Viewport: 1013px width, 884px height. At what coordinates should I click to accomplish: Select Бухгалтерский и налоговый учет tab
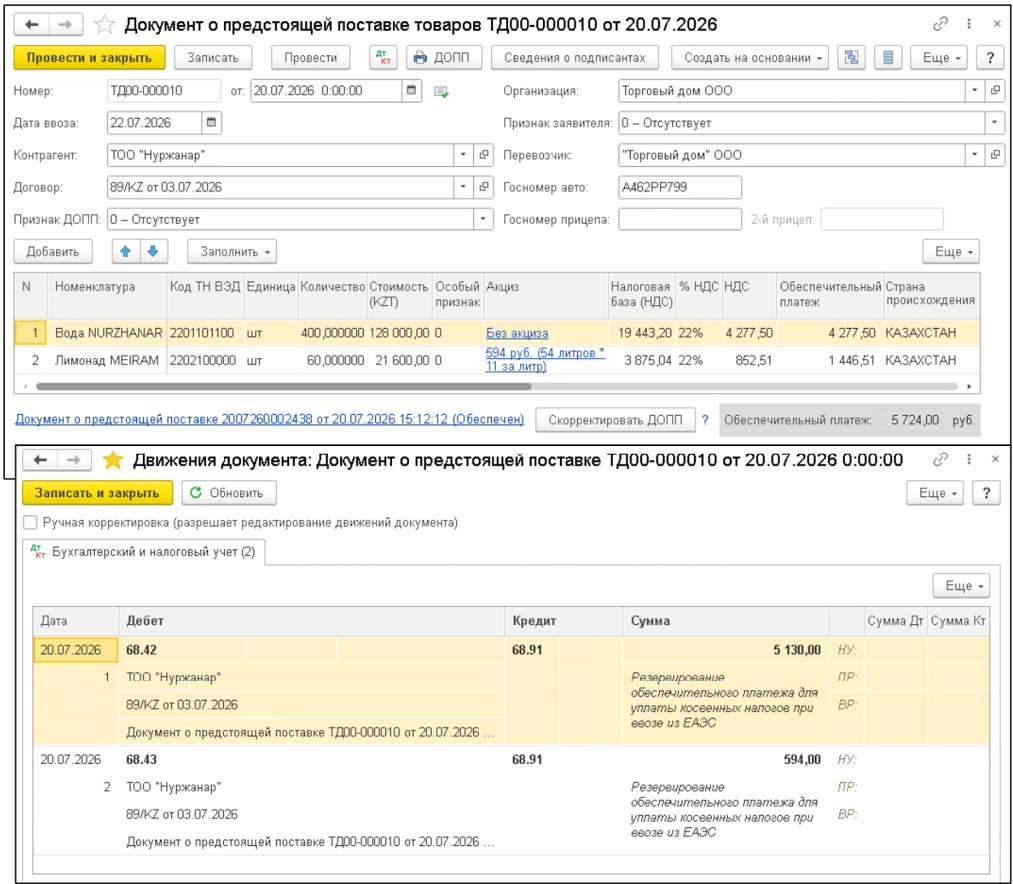pyautogui.click(x=144, y=552)
